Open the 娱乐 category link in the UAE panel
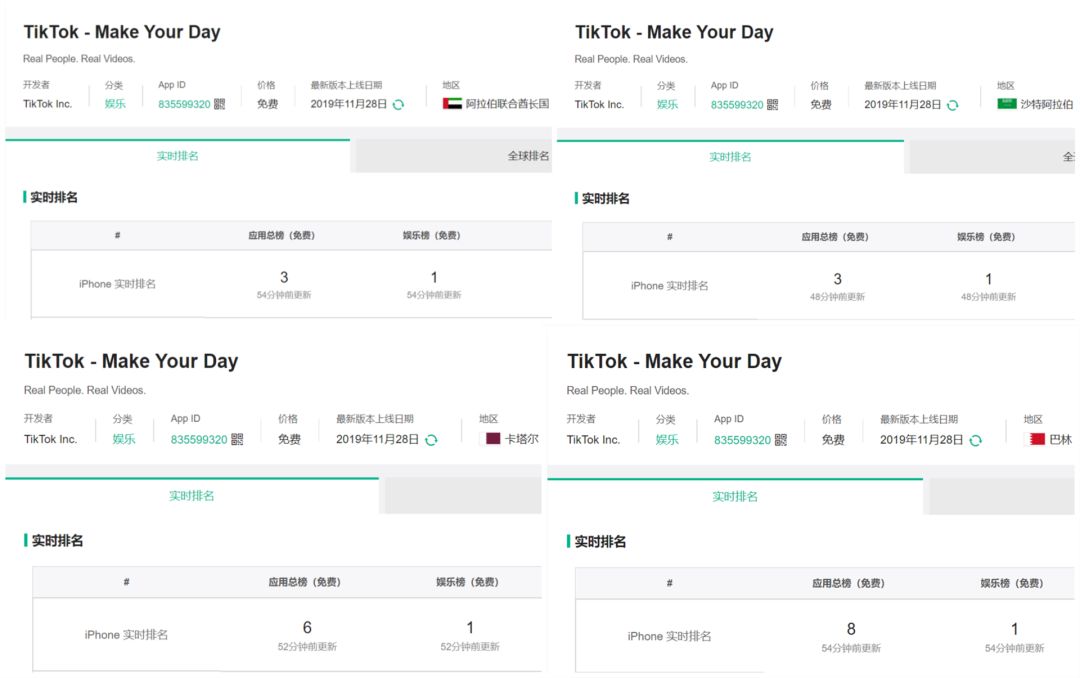 115,104
